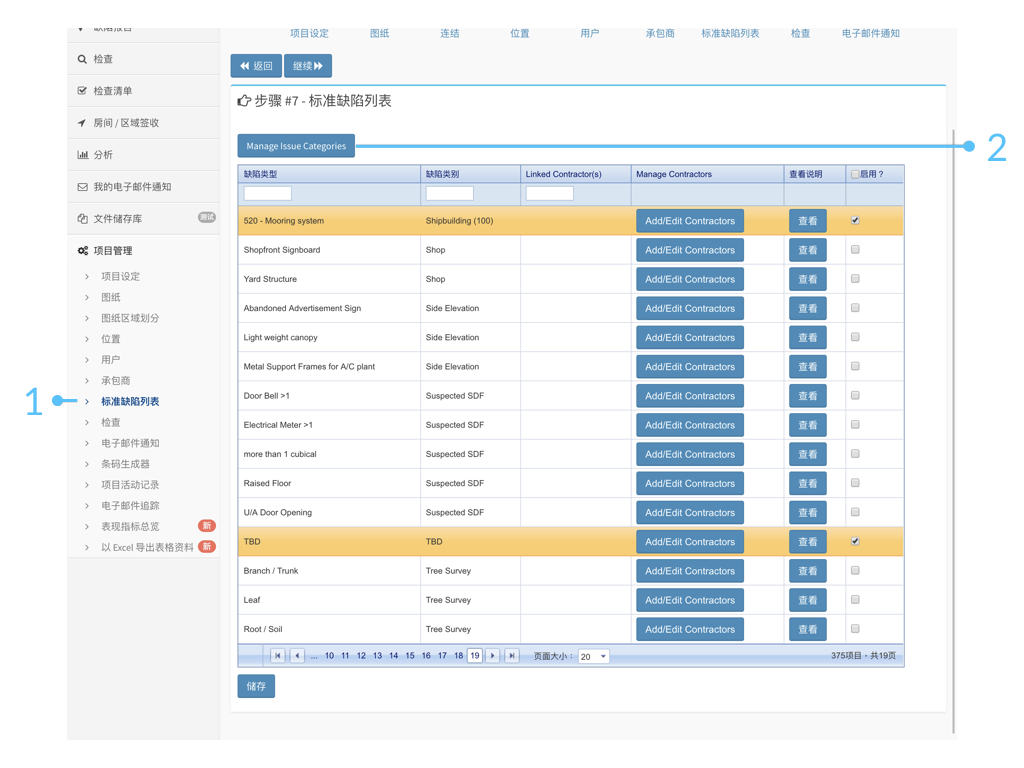
Task: Switch to the 标准缺陷列表 top tab
Action: coord(730,33)
